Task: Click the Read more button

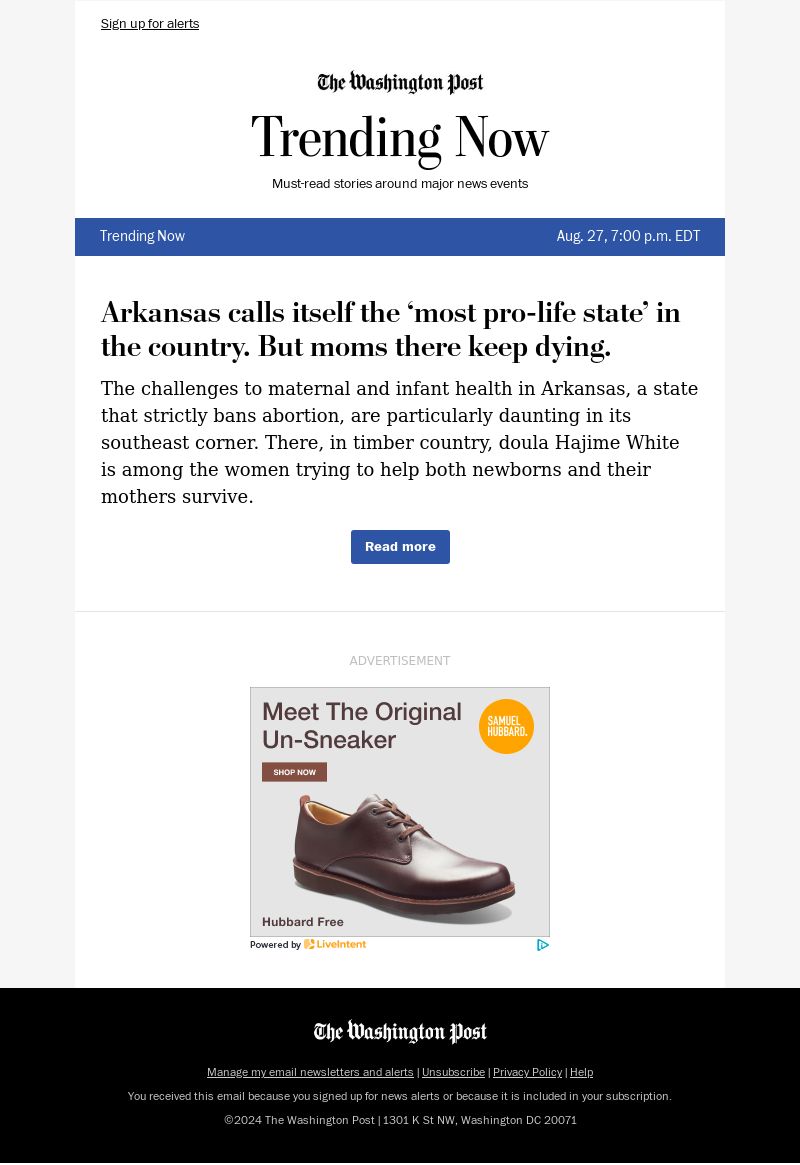Action: (400, 547)
